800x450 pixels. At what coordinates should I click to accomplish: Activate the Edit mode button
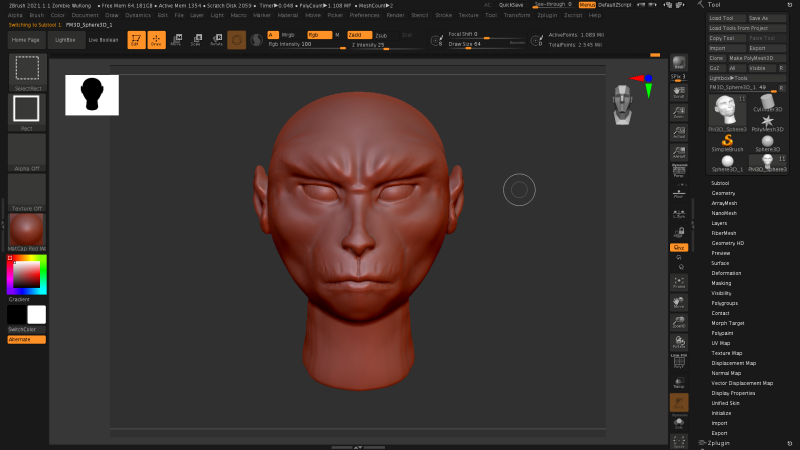tap(136, 40)
